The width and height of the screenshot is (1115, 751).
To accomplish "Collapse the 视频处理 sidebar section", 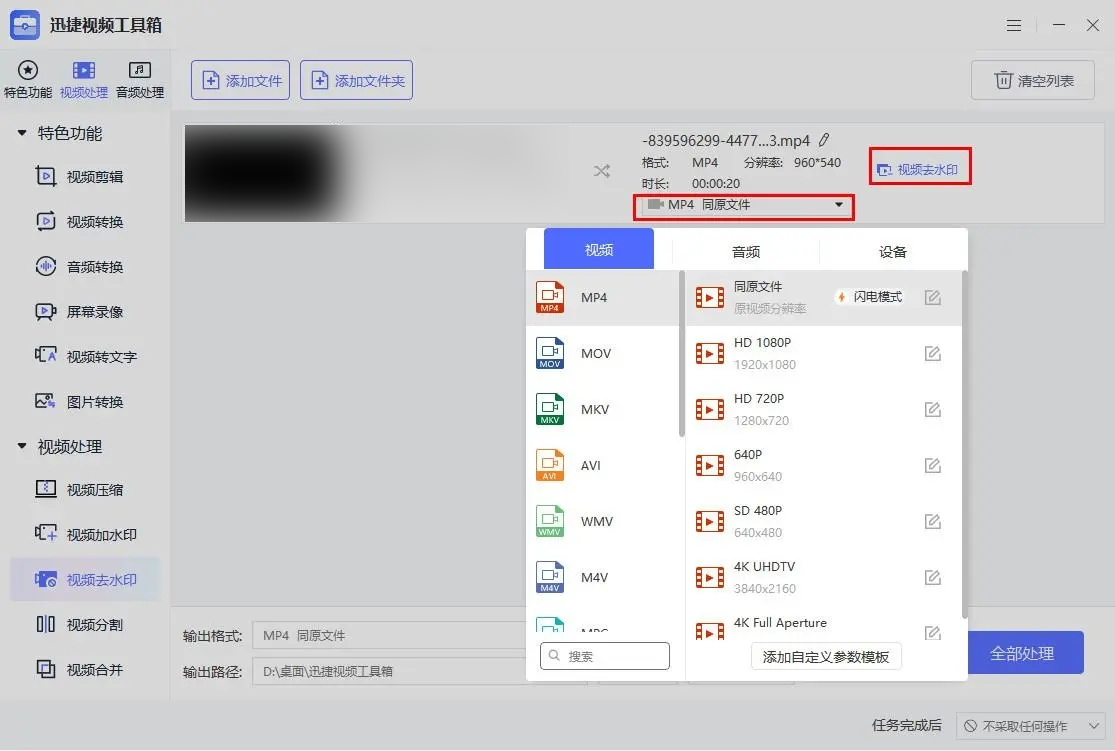I will (x=22, y=447).
